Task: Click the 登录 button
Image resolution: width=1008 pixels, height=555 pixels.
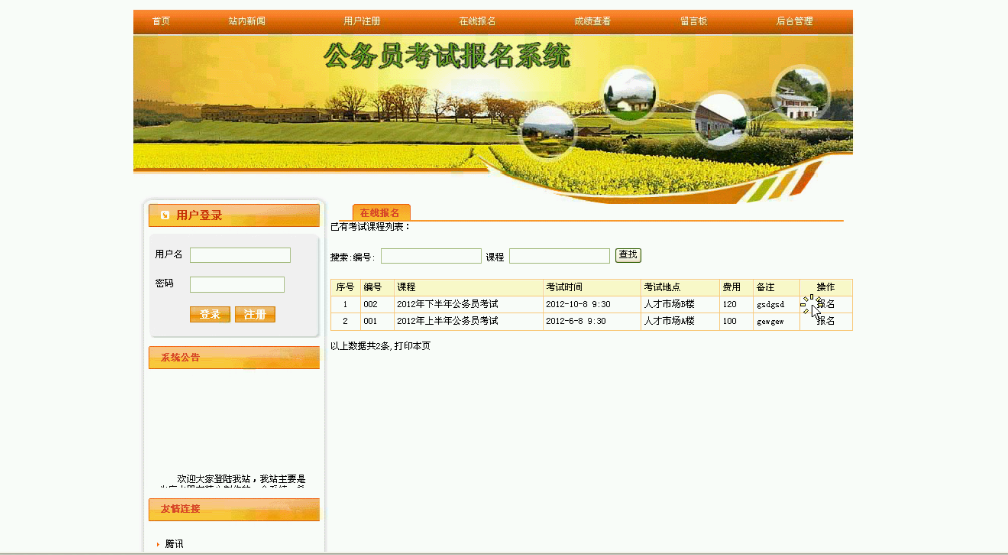Action: pos(210,314)
